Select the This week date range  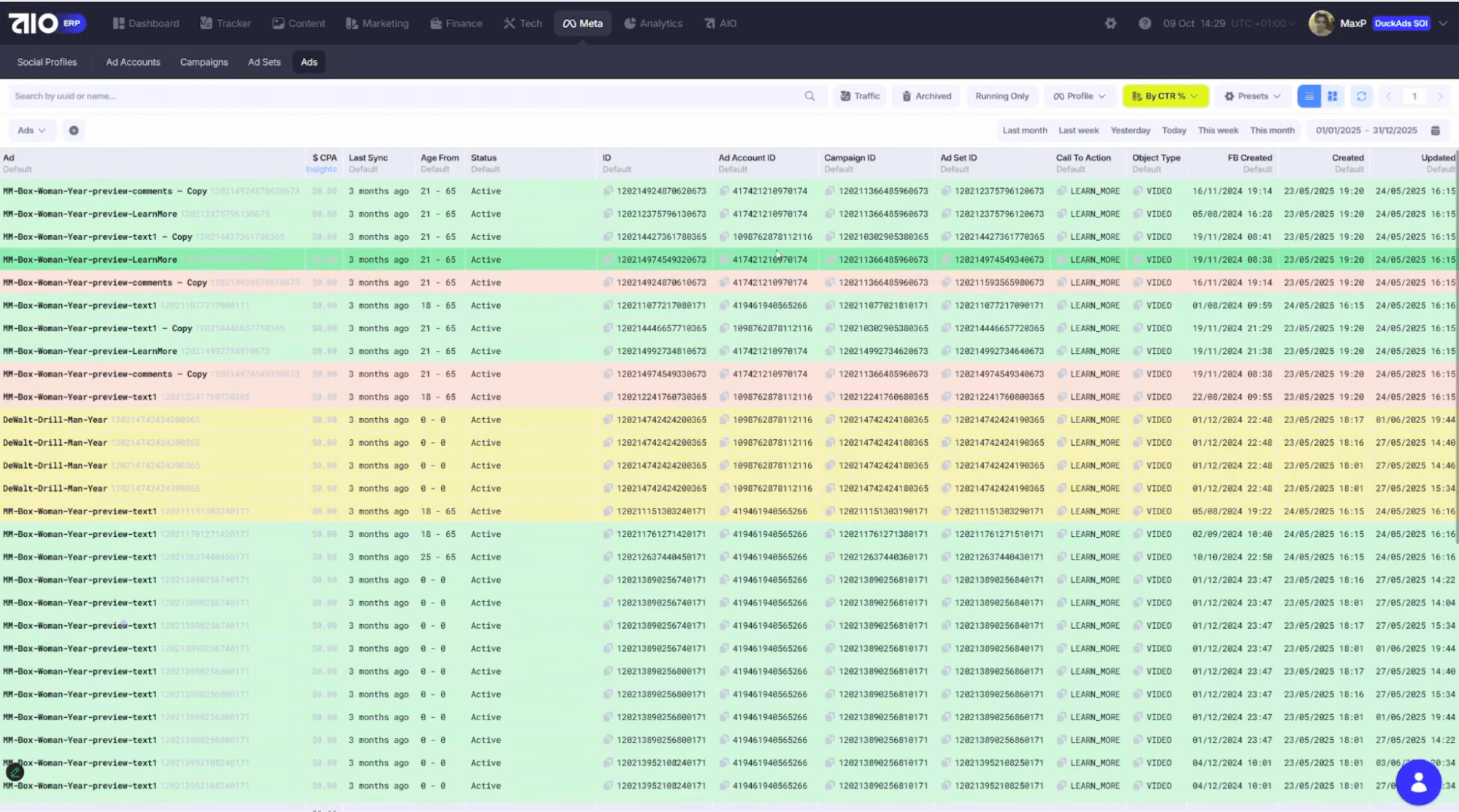pyautogui.click(x=1217, y=131)
